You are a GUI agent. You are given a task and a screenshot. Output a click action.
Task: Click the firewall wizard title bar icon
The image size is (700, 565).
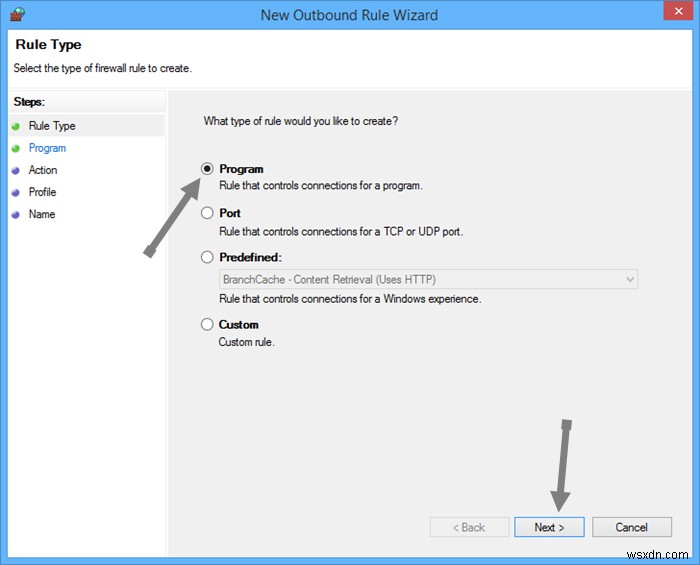click(x=17, y=14)
